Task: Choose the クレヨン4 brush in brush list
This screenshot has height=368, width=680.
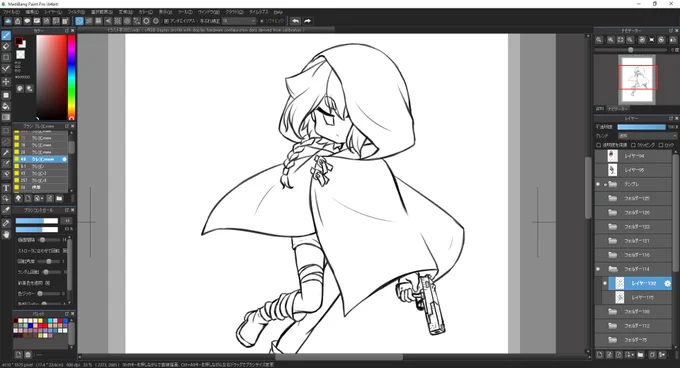Action: (41, 180)
